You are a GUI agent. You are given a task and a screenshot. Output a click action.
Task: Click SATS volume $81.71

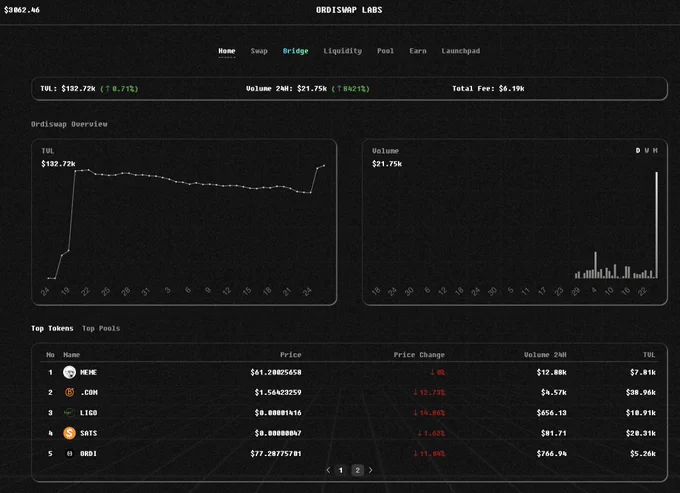click(x=554, y=433)
